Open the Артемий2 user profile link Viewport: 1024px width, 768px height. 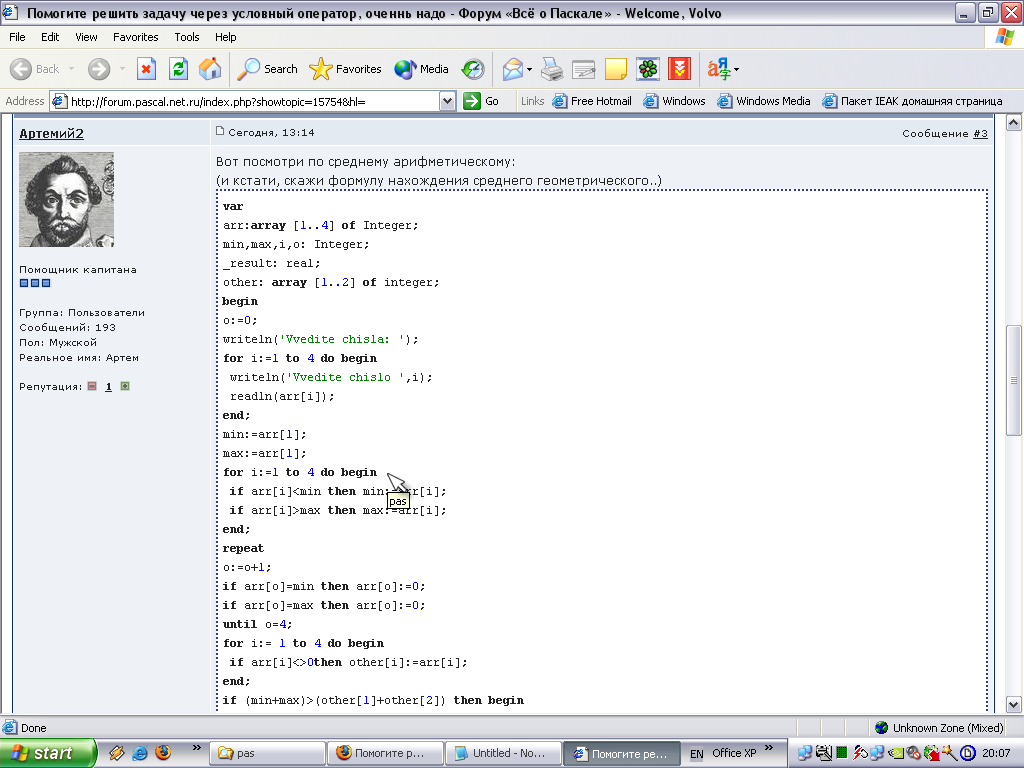point(52,133)
